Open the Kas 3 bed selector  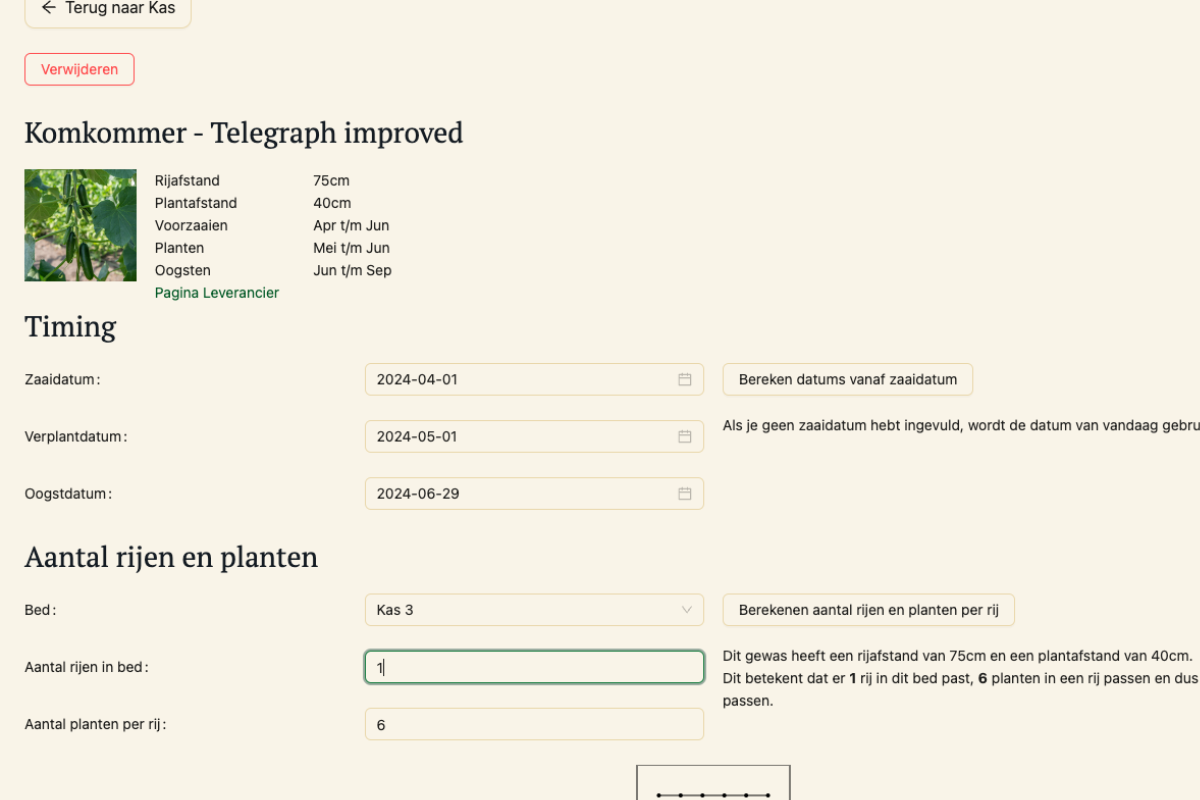(534, 610)
